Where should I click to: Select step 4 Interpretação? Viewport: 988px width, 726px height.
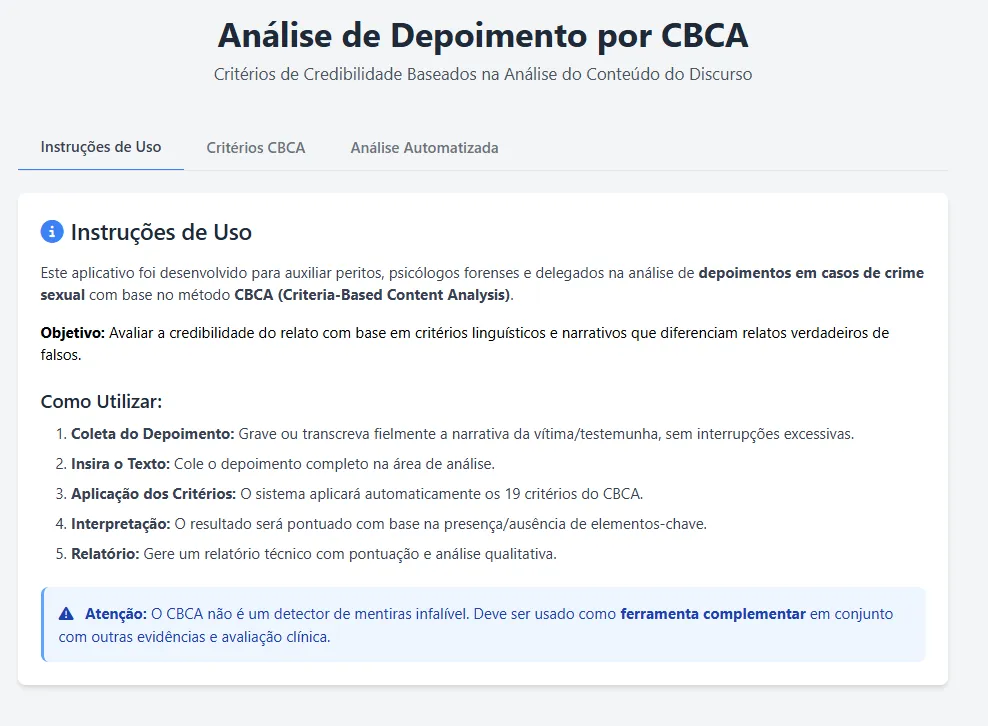[x=120, y=524]
